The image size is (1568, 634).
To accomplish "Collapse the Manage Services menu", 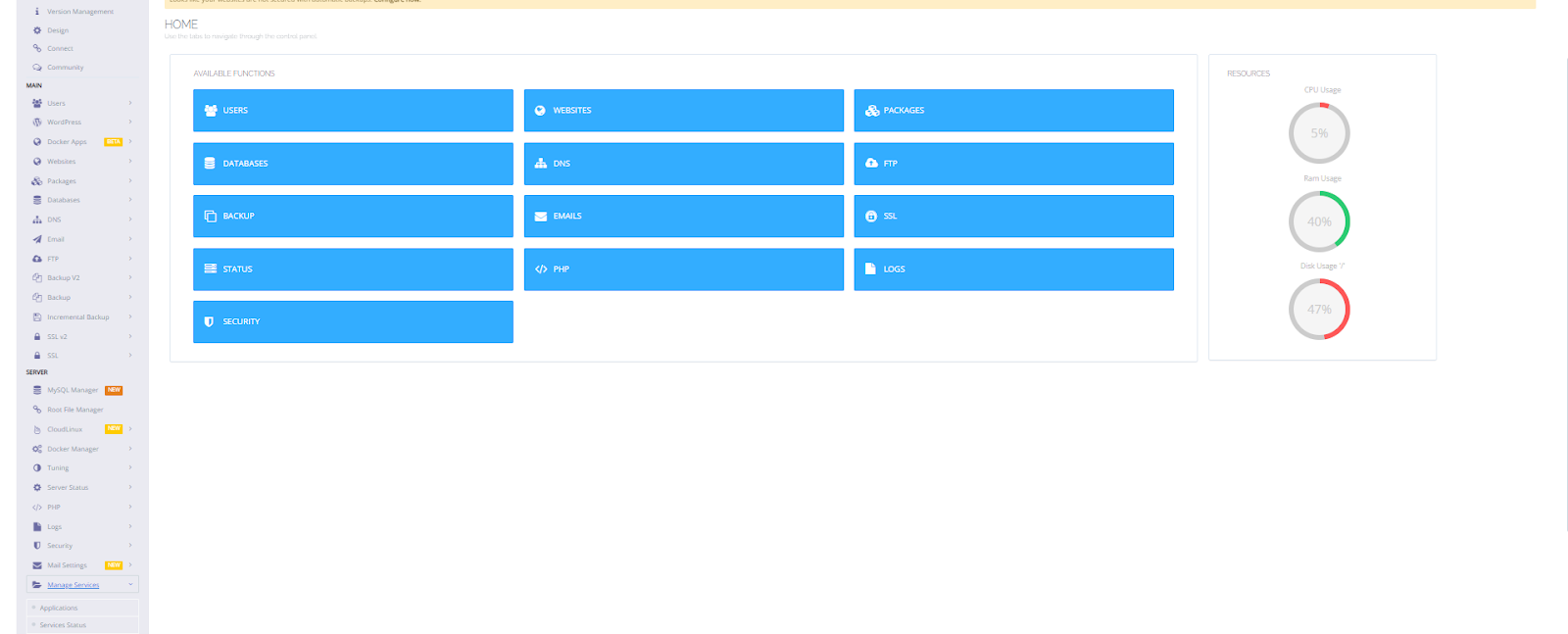I will [x=83, y=585].
